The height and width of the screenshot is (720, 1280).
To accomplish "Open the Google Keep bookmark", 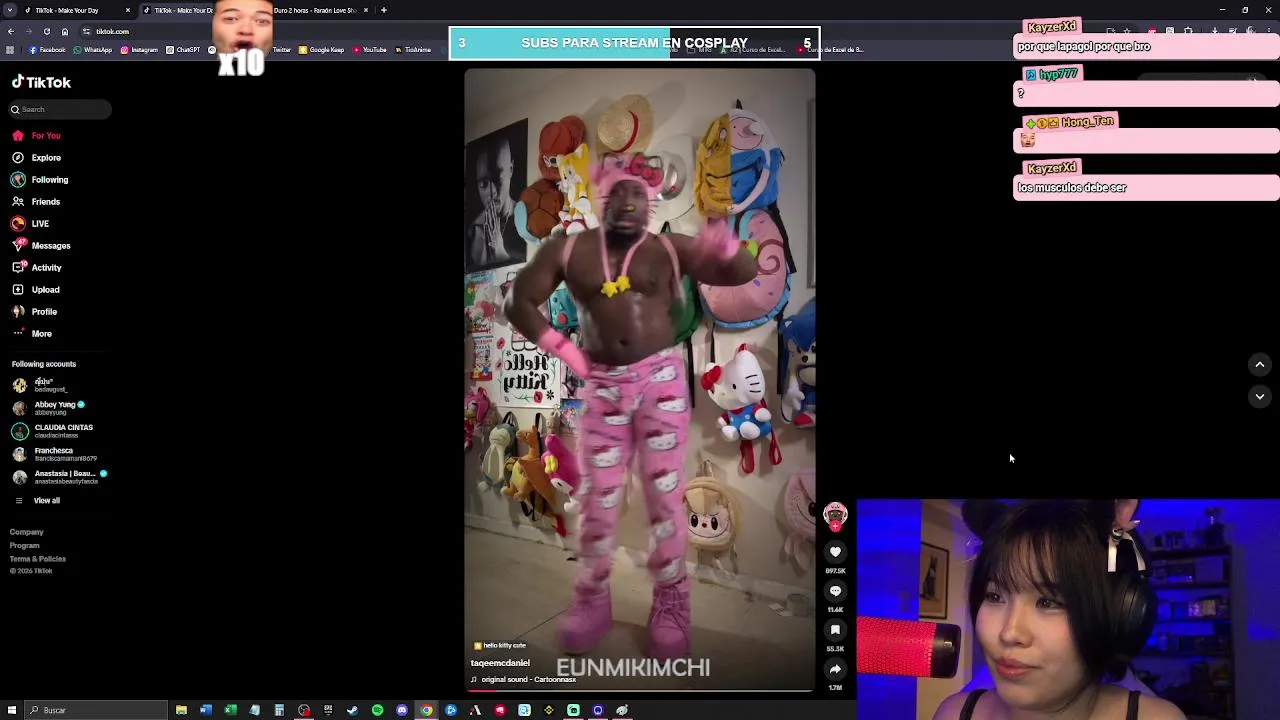I will point(321,49).
